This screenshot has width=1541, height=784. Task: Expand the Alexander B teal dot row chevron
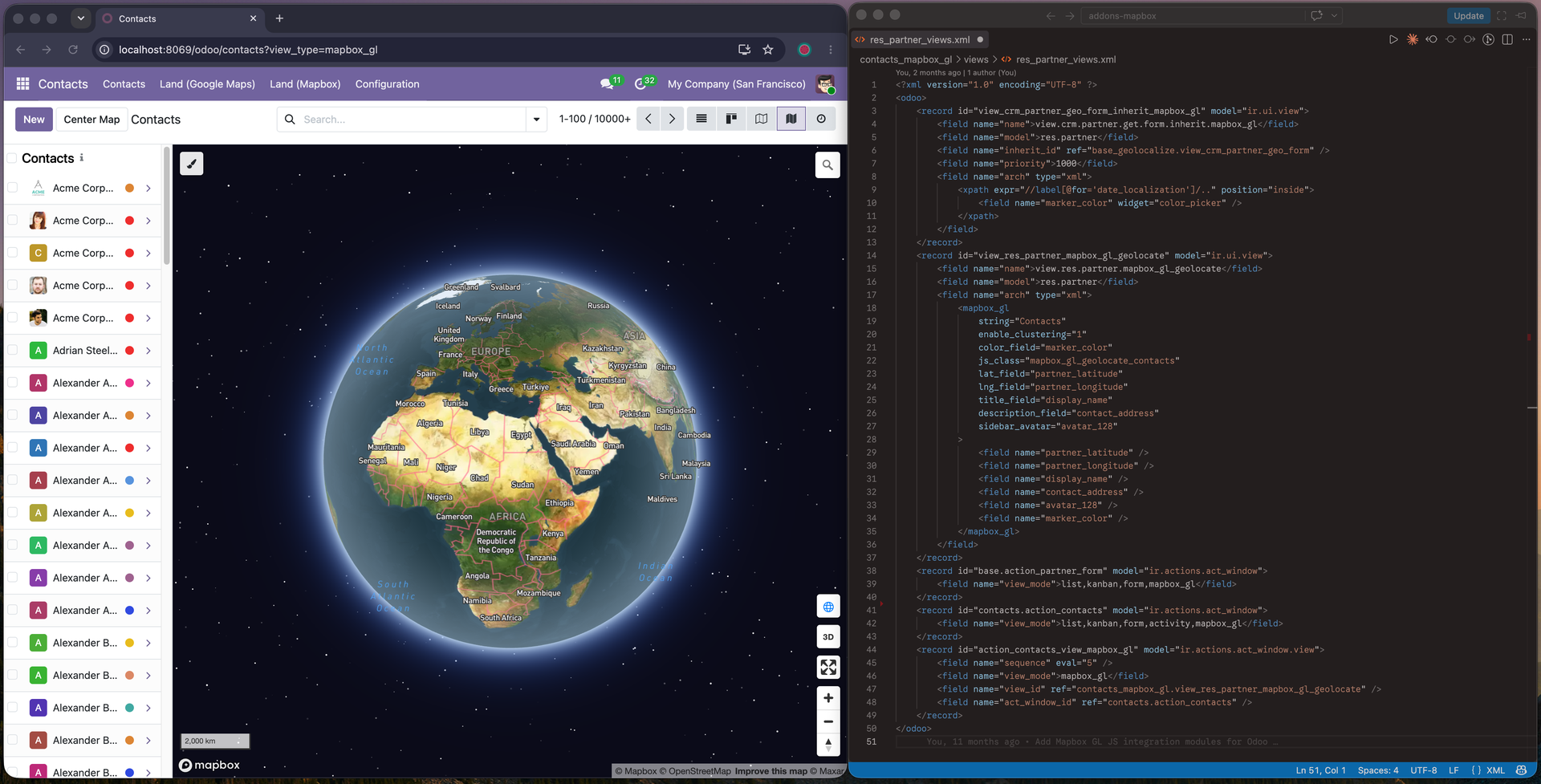148,708
